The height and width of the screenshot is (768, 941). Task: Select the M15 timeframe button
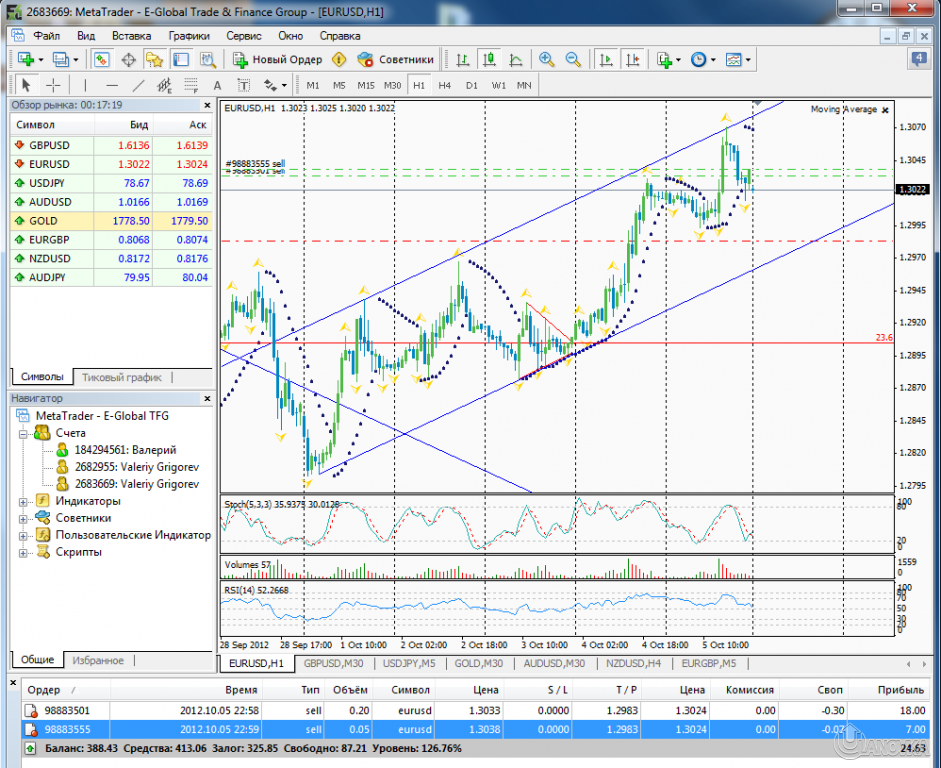[367, 86]
